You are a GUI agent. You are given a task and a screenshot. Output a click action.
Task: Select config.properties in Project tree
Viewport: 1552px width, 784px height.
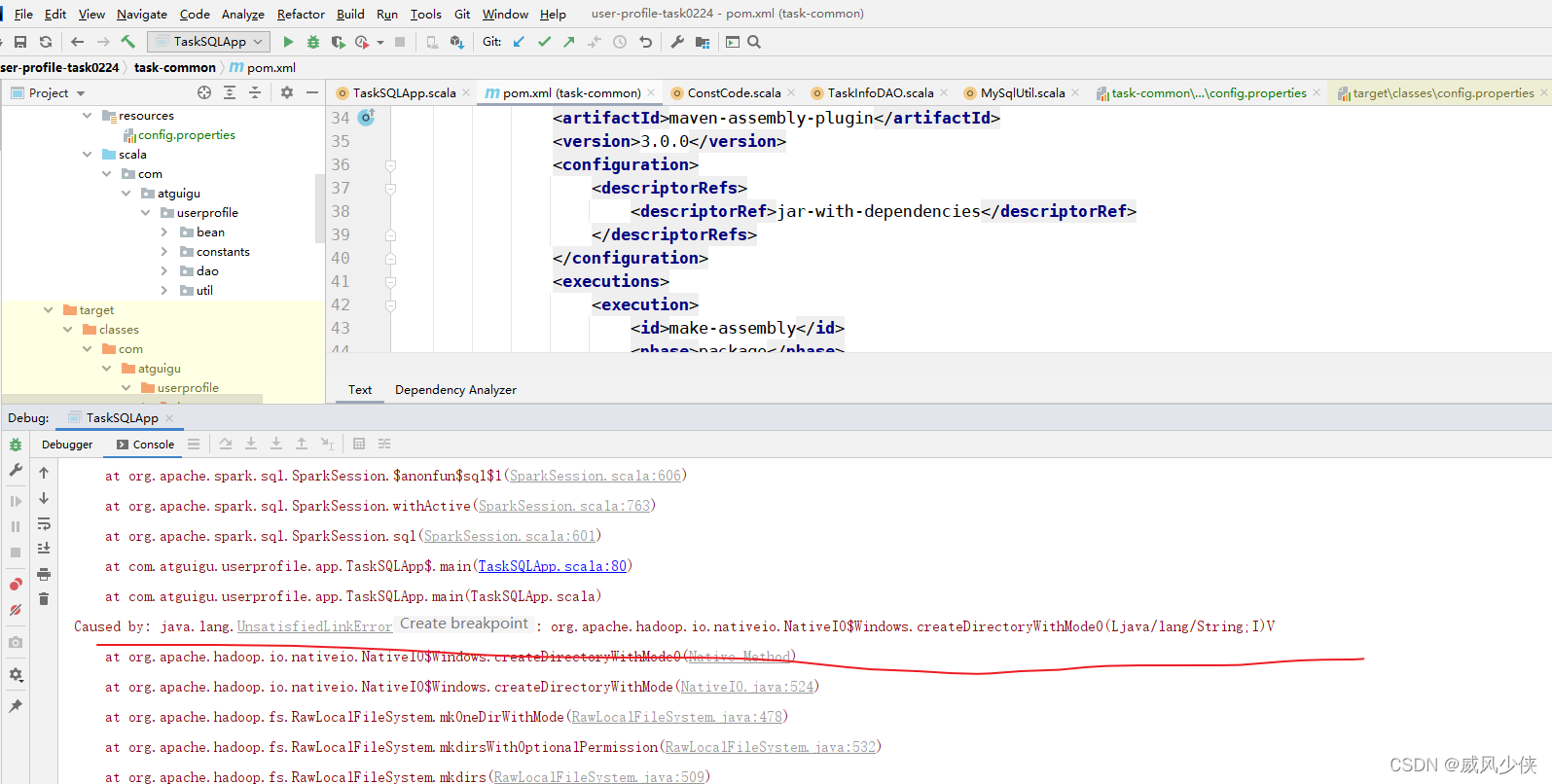click(x=186, y=135)
